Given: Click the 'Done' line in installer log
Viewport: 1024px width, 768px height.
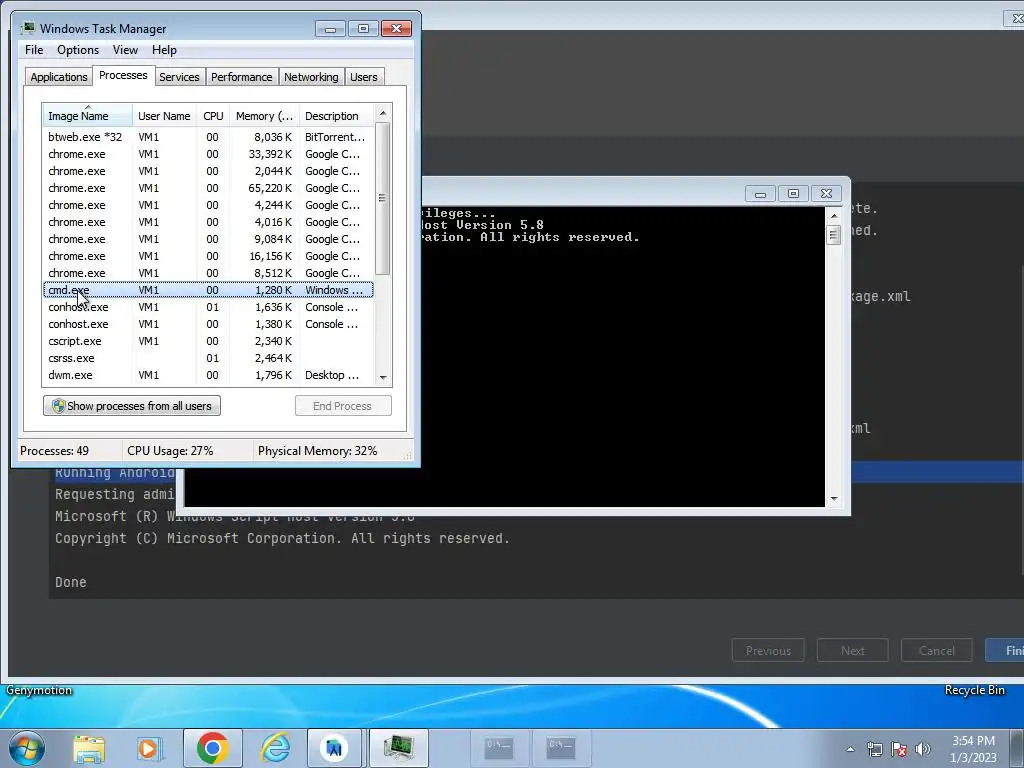Looking at the screenshot, I should [71, 582].
